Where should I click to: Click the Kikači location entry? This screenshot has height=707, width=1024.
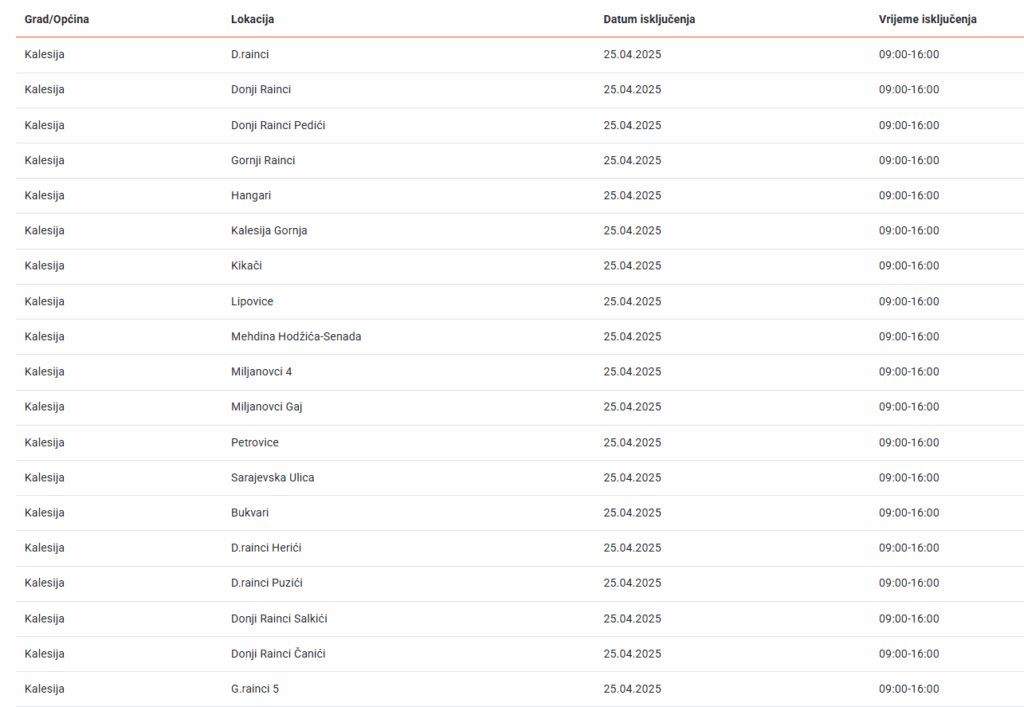247,265
